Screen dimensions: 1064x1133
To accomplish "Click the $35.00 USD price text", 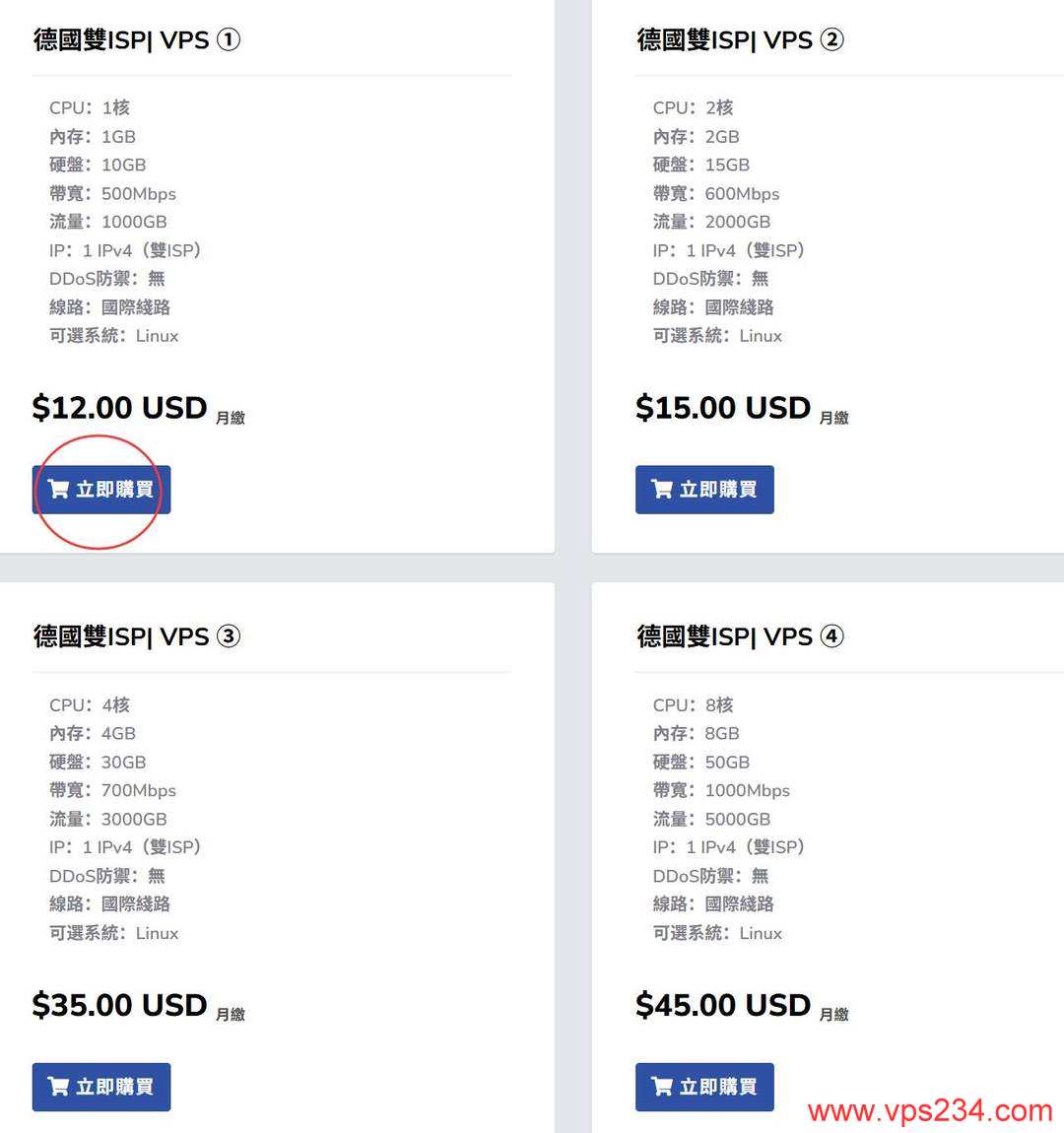I will click(119, 1005).
